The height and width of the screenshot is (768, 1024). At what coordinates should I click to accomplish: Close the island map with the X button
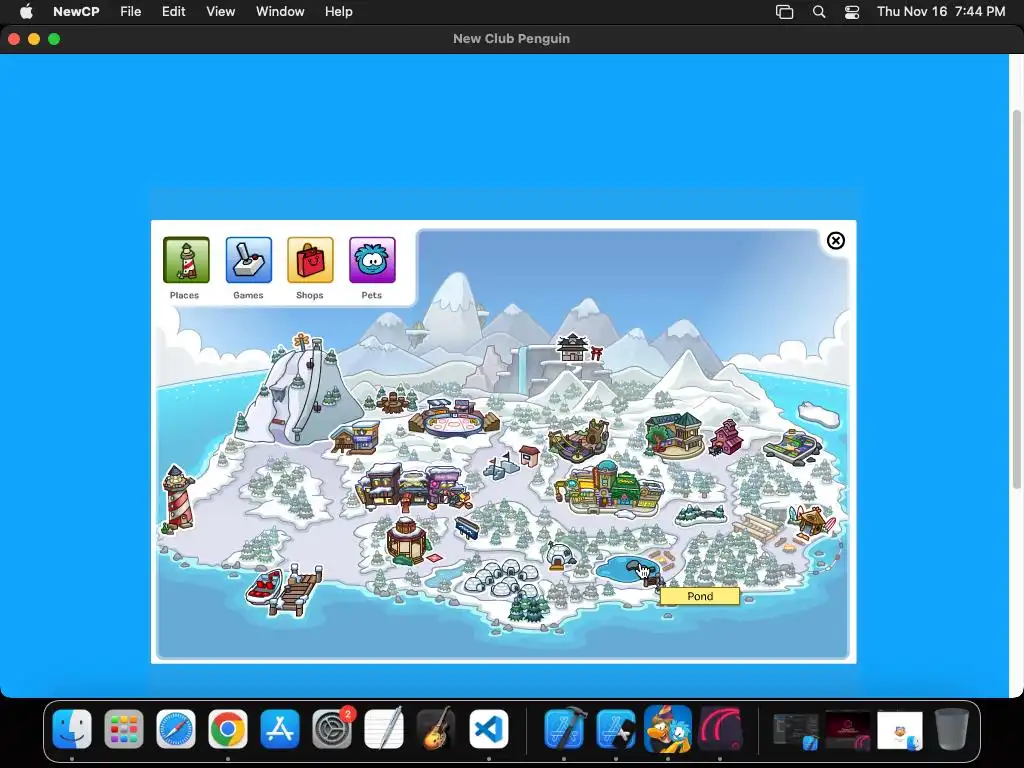835,241
